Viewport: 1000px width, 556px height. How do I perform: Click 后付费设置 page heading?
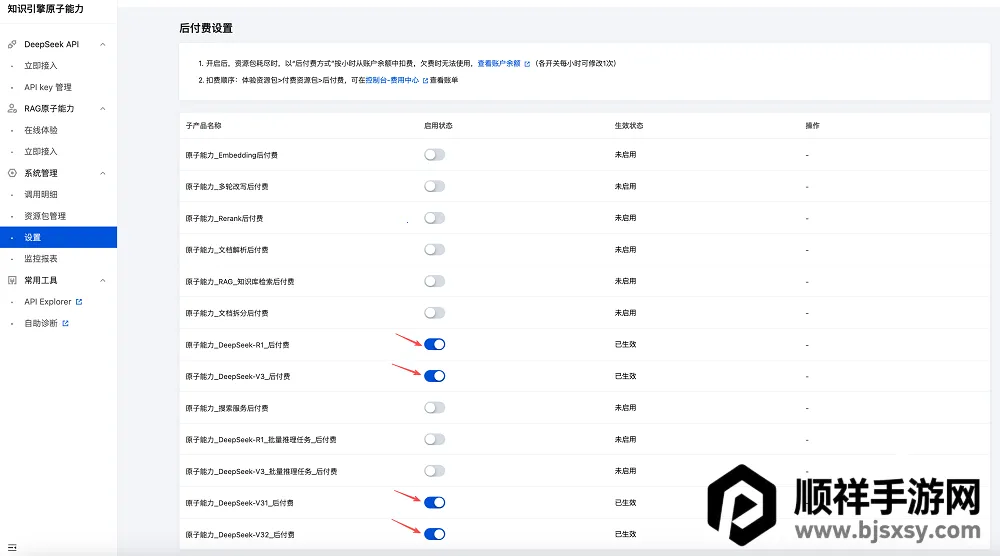click(206, 28)
